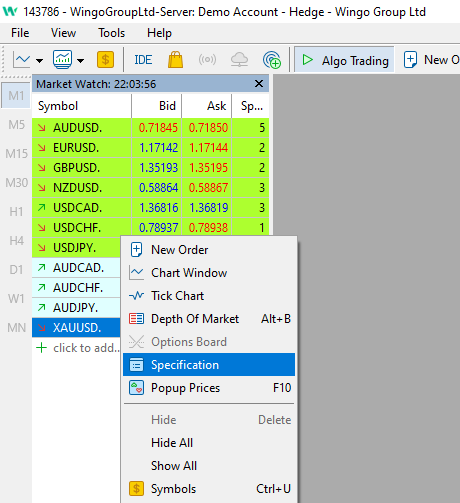Select the USDJPY. symbol row
This screenshot has width=460, height=503.
[x=76, y=248]
